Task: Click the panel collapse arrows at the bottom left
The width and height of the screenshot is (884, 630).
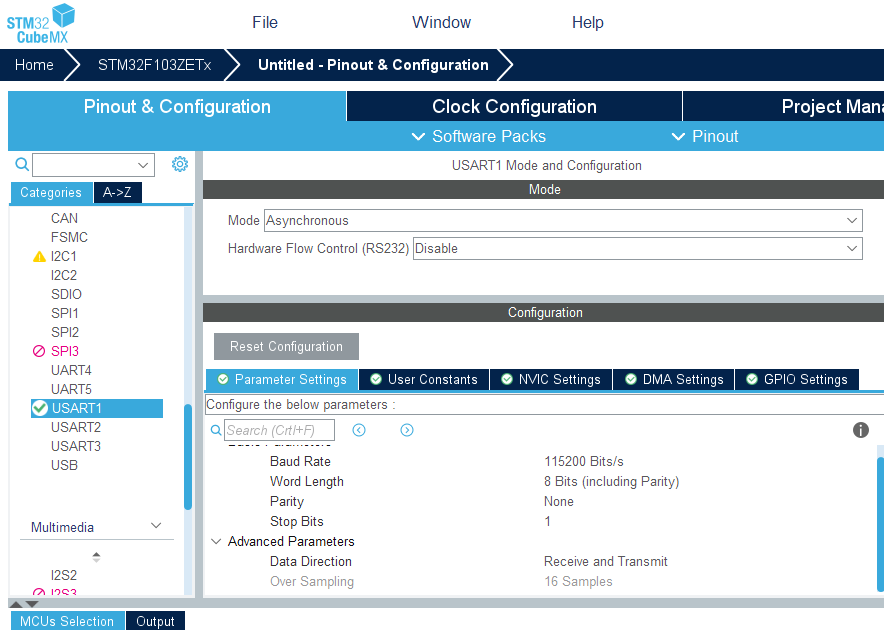Action: [x=24, y=604]
